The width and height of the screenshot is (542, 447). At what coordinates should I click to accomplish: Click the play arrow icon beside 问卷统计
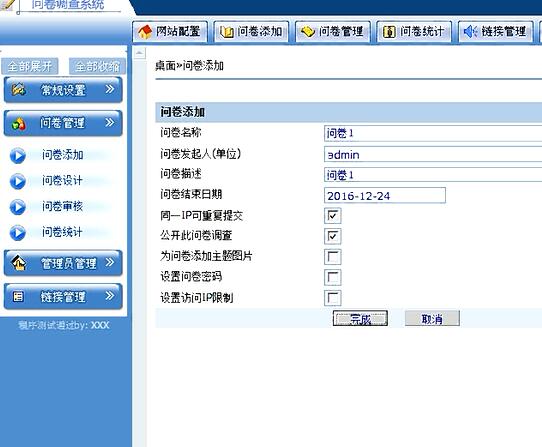click(18, 233)
